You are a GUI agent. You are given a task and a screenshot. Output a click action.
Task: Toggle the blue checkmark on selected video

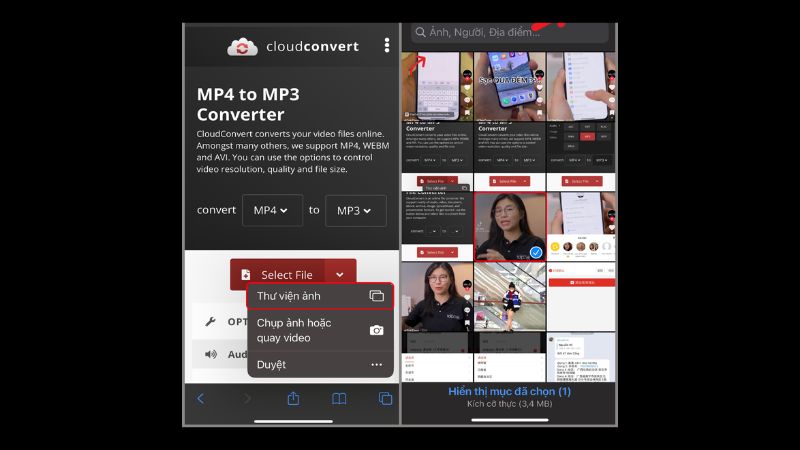(x=536, y=252)
